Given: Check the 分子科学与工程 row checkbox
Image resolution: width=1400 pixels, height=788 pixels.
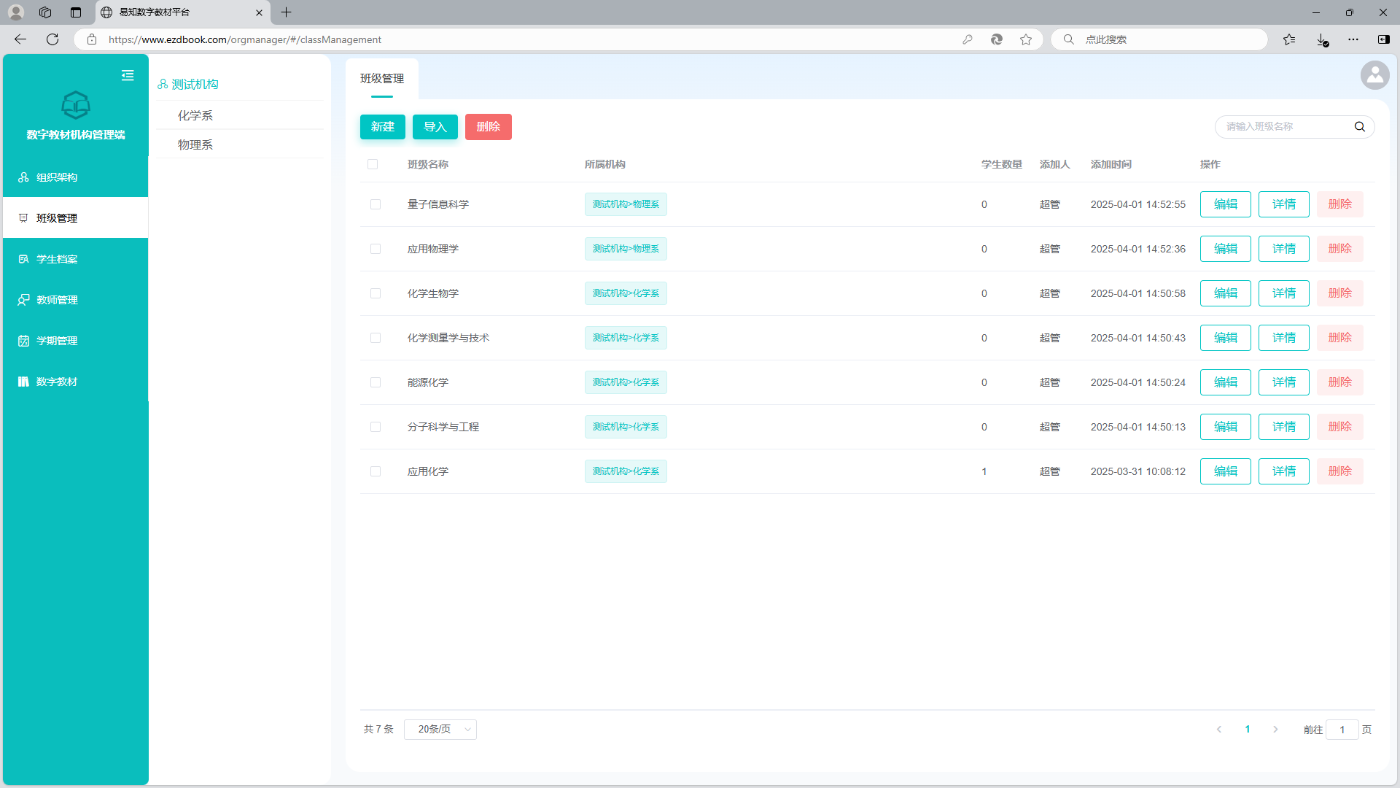Looking at the screenshot, I should [x=375, y=427].
